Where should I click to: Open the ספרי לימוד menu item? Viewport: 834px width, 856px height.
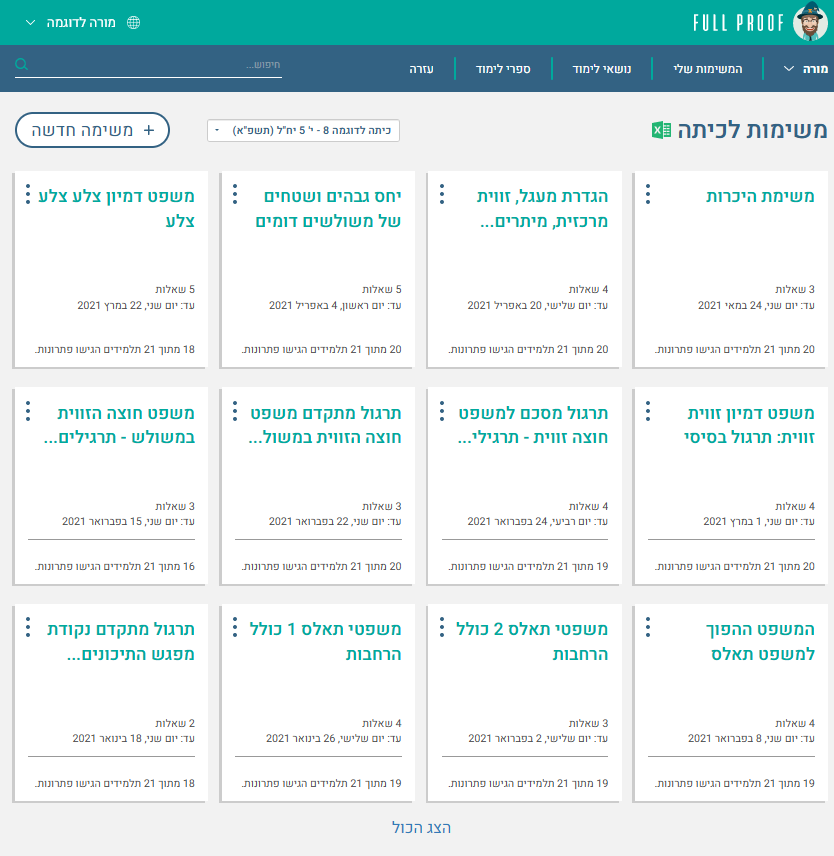pyautogui.click(x=506, y=69)
